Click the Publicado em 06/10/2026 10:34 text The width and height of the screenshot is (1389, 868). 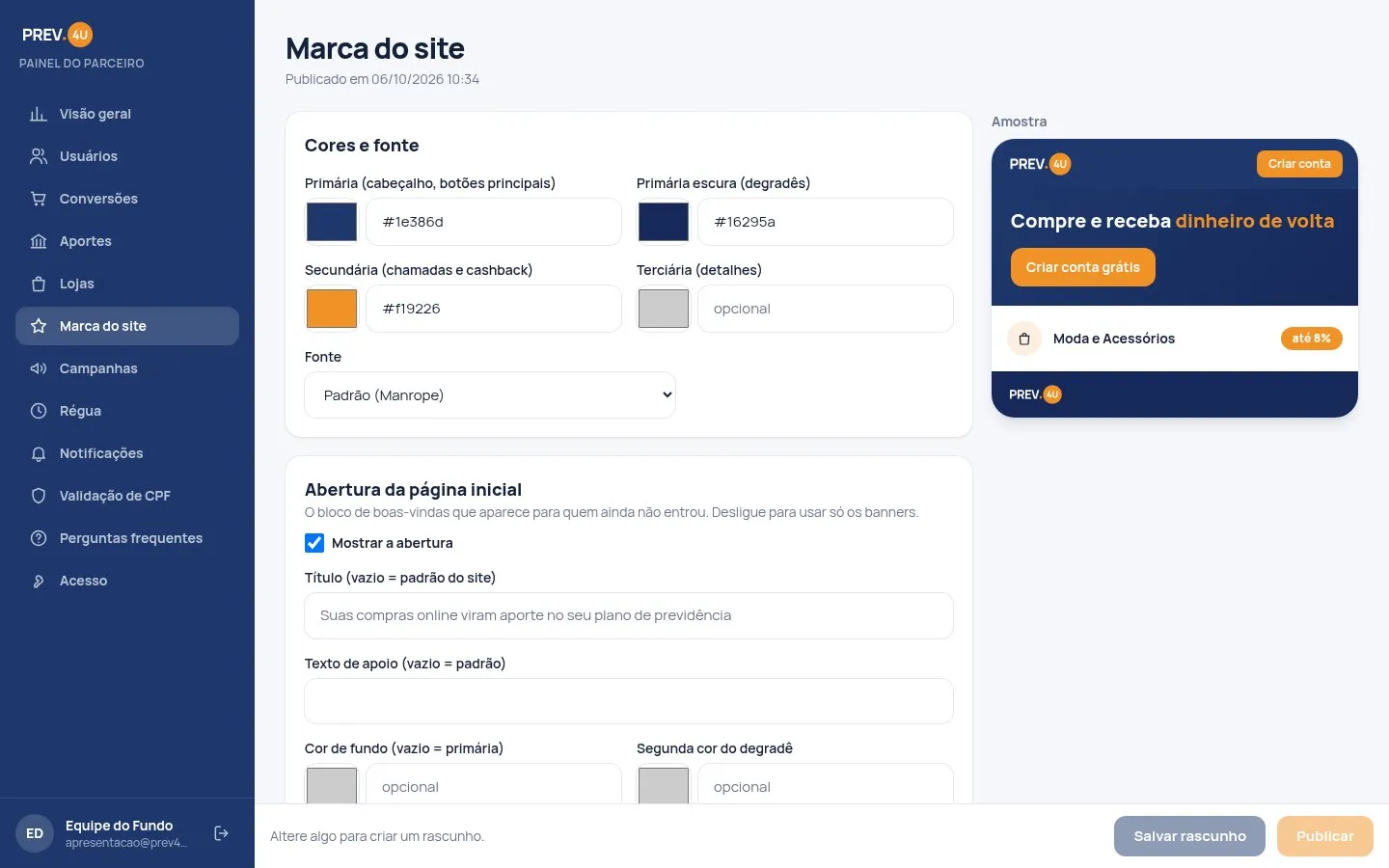point(382,79)
